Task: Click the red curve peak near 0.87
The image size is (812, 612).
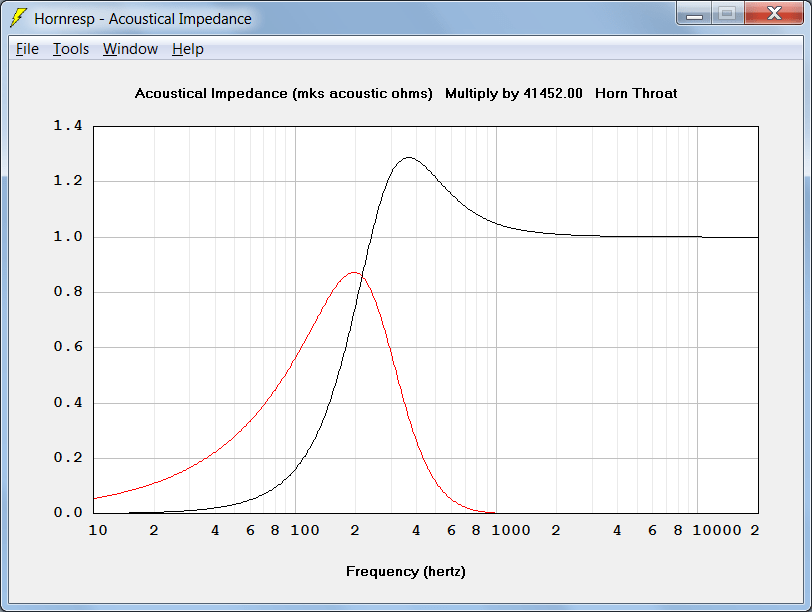Action: point(354,272)
